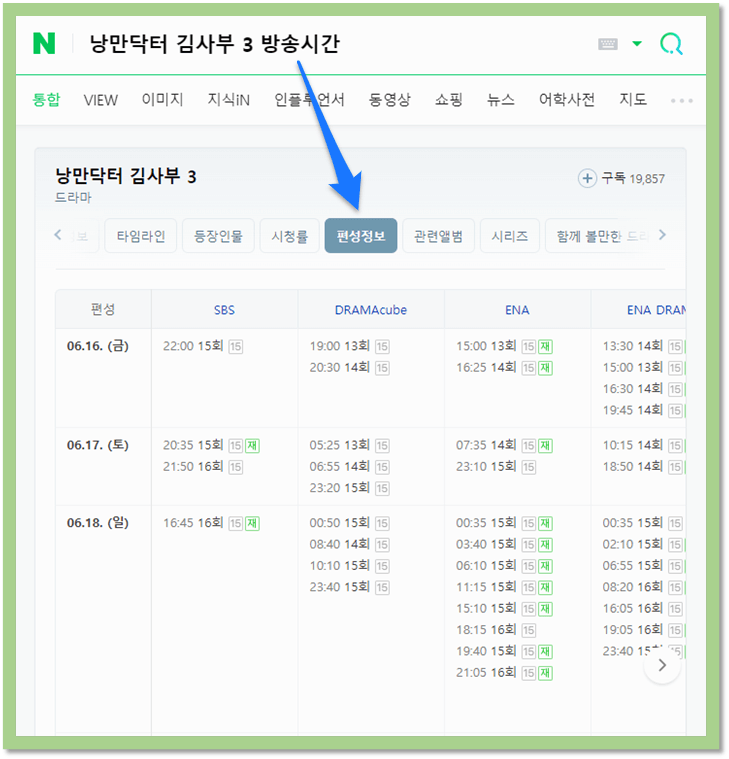Click the round next-arrow schedule button
Viewport: 729px width, 759px height.
tap(662, 666)
